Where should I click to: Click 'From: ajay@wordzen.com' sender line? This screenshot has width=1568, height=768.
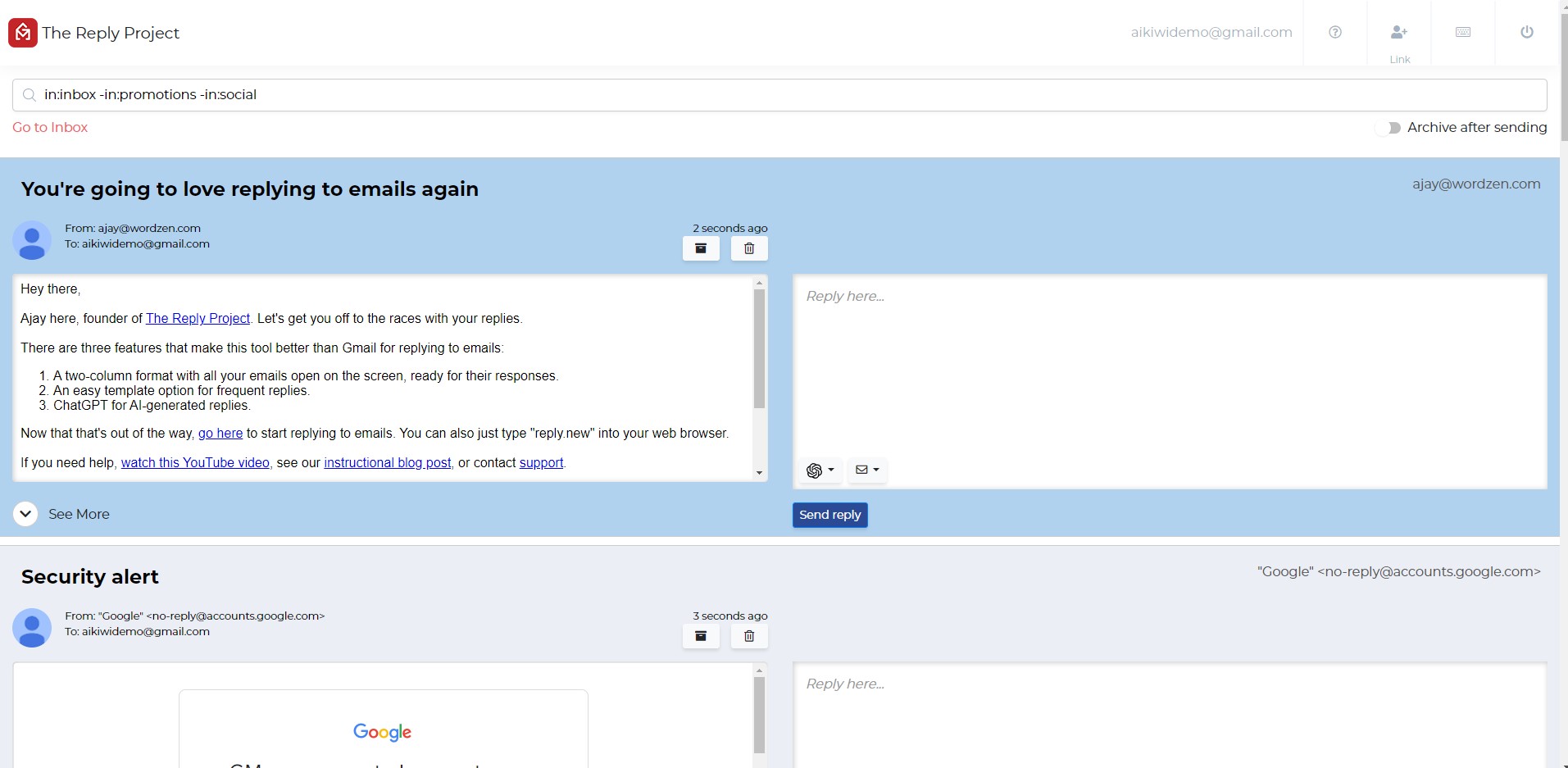(133, 228)
